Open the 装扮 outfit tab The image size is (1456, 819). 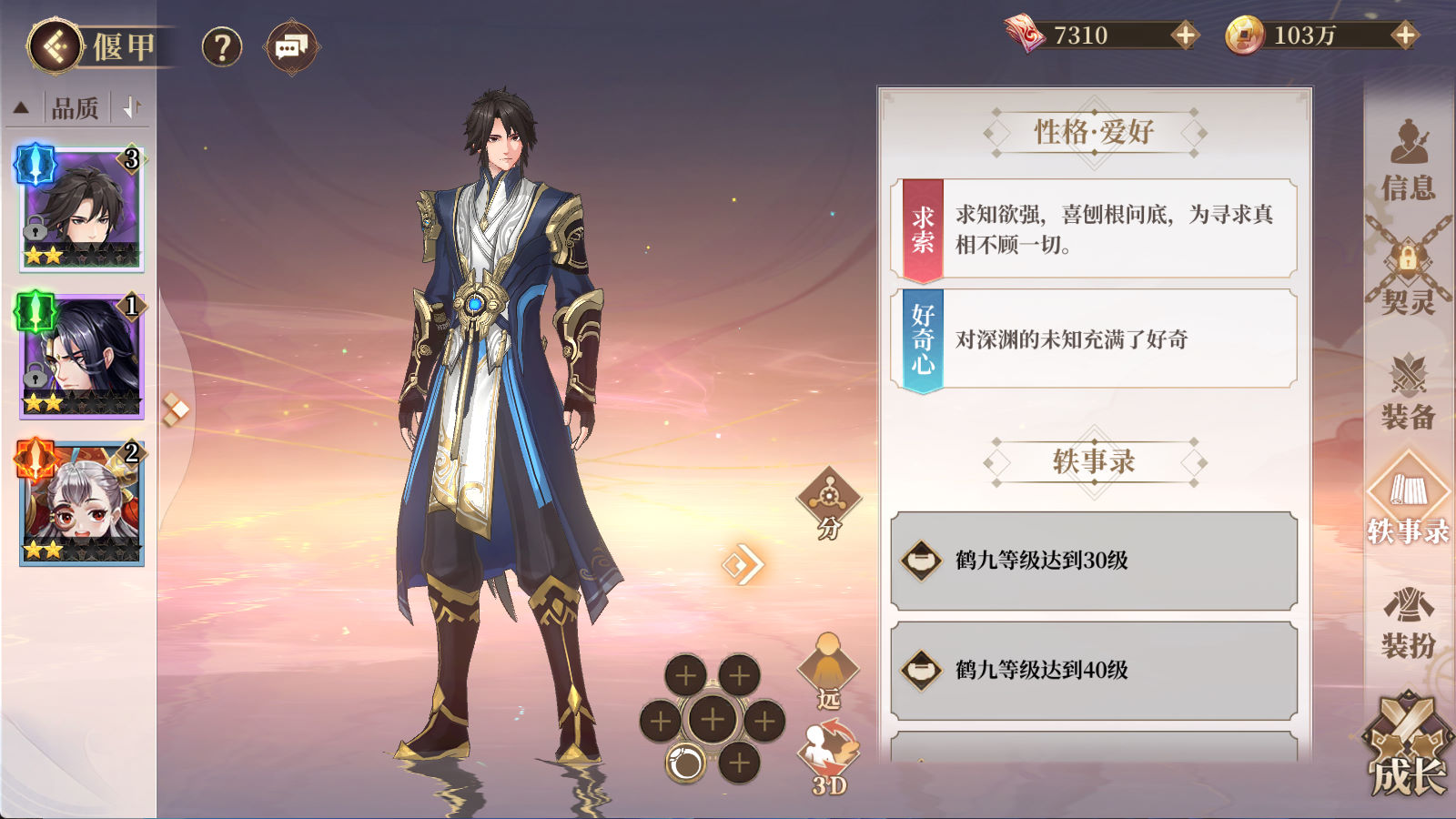point(1408,622)
